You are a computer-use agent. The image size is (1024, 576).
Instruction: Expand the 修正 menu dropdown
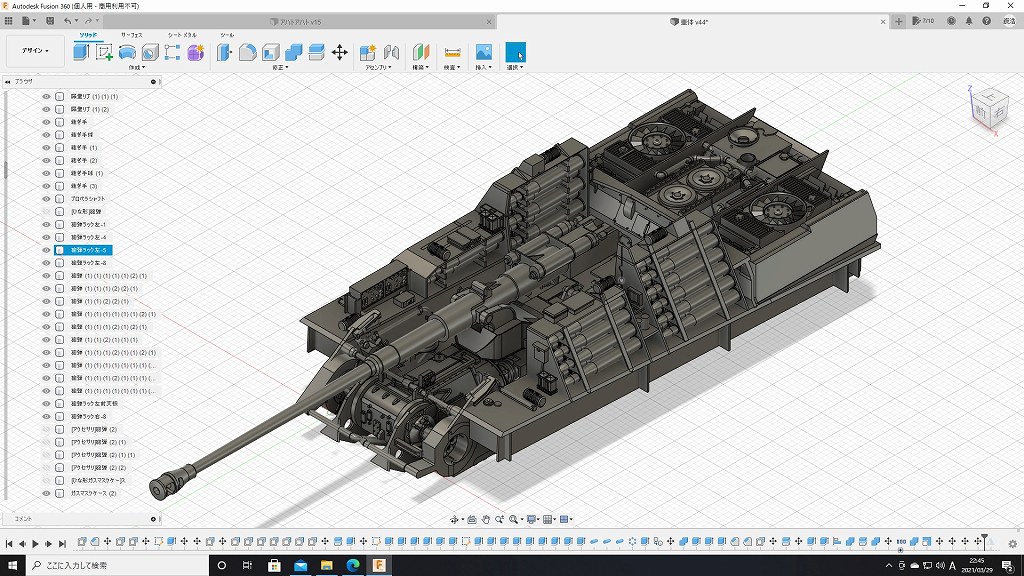tap(280, 68)
